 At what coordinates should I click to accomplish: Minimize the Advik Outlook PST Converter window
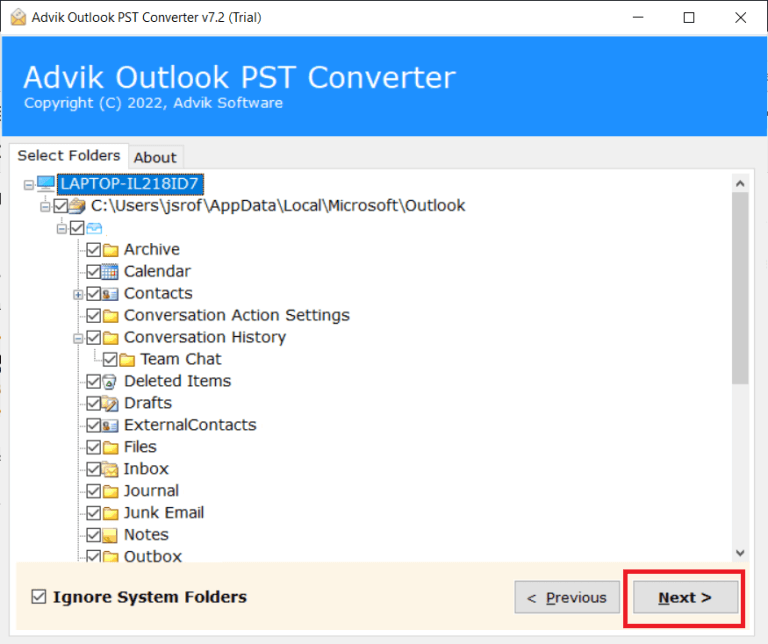click(638, 18)
